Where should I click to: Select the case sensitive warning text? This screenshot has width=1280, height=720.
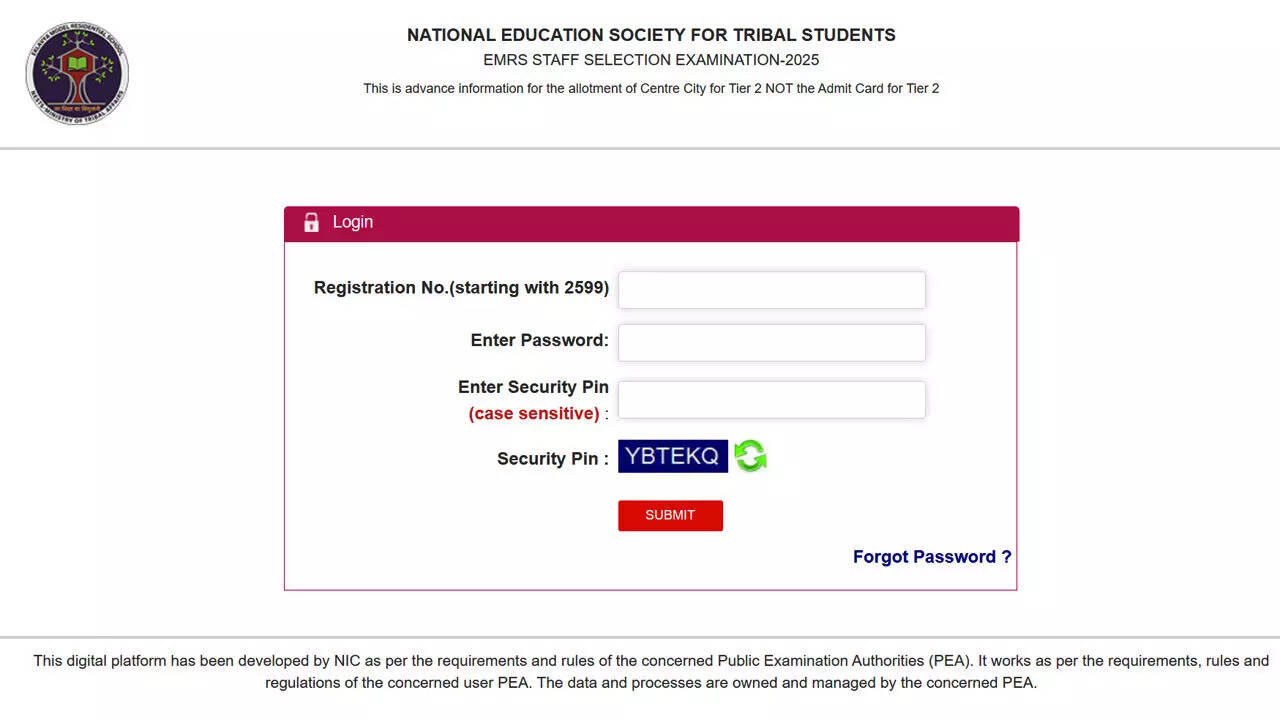click(533, 413)
